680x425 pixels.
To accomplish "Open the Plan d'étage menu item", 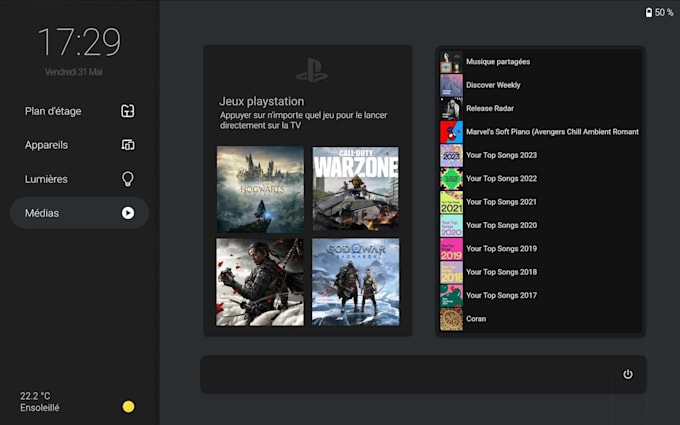I will coord(79,111).
